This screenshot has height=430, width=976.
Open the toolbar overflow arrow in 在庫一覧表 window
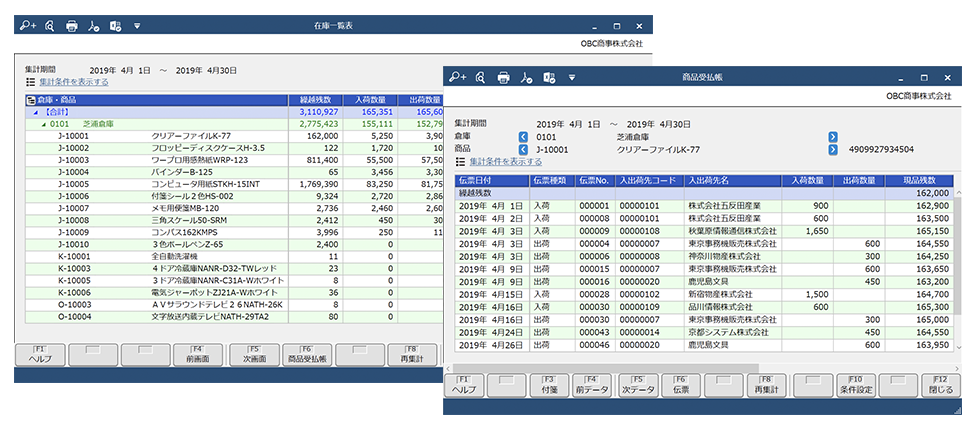click(x=138, y=26)
